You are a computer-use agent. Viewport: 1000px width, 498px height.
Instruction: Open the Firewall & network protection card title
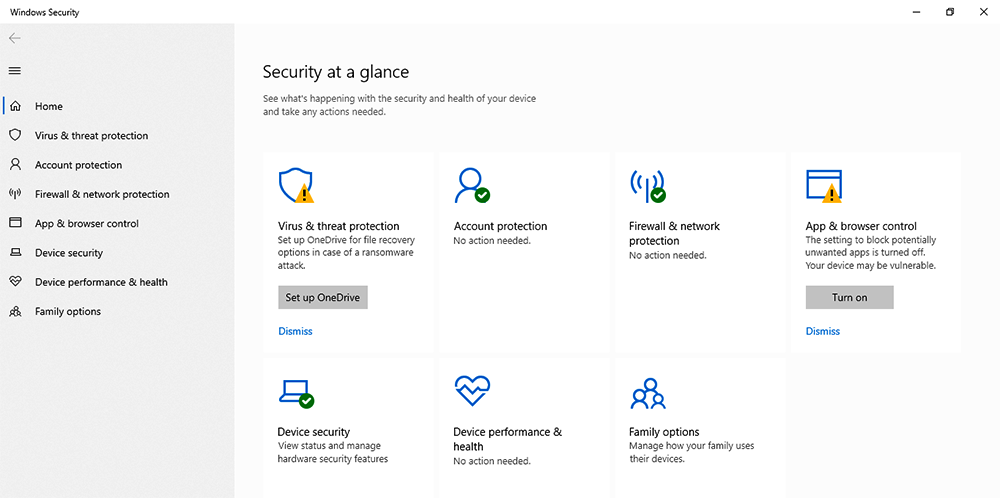674,233
